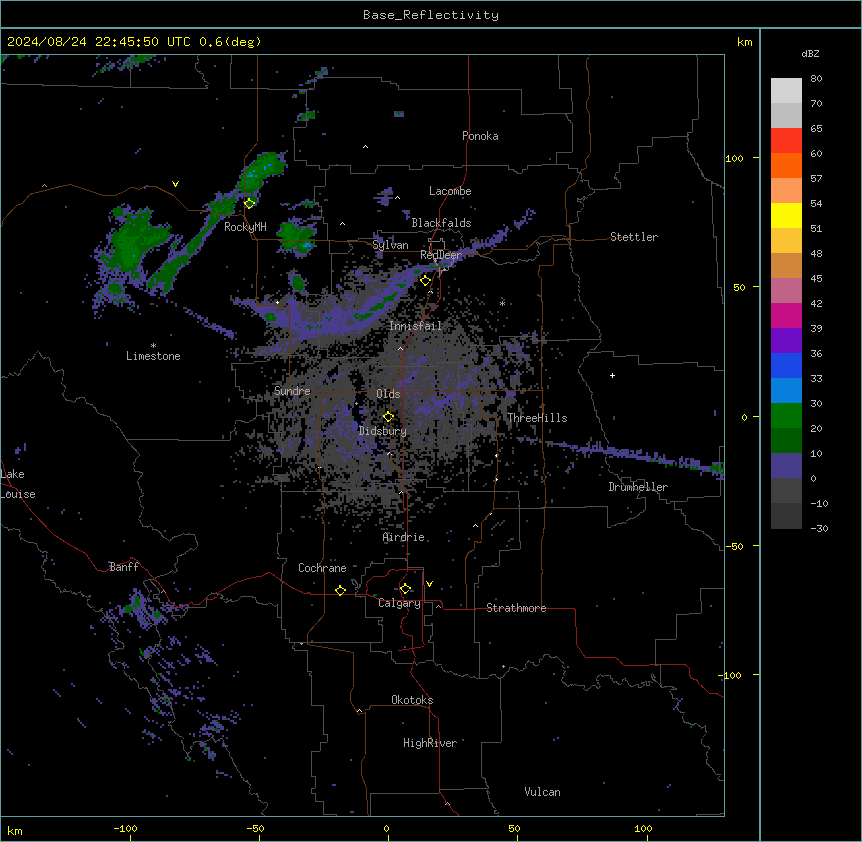Click the Strathmore town label
This screenshot has width=862, height=842.
pyautogui.click(x=516, y=608)
